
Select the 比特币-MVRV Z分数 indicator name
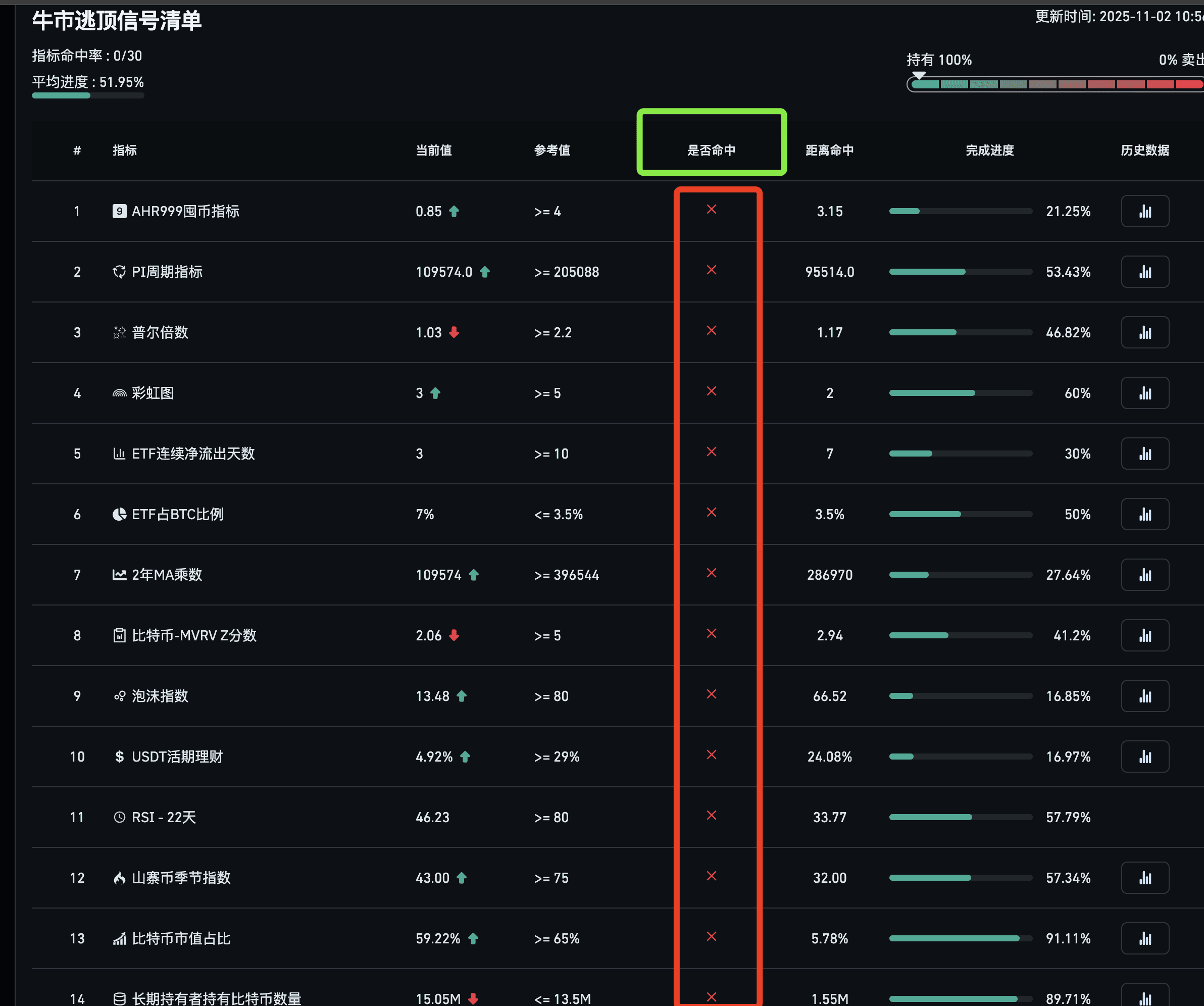point(194,635)
